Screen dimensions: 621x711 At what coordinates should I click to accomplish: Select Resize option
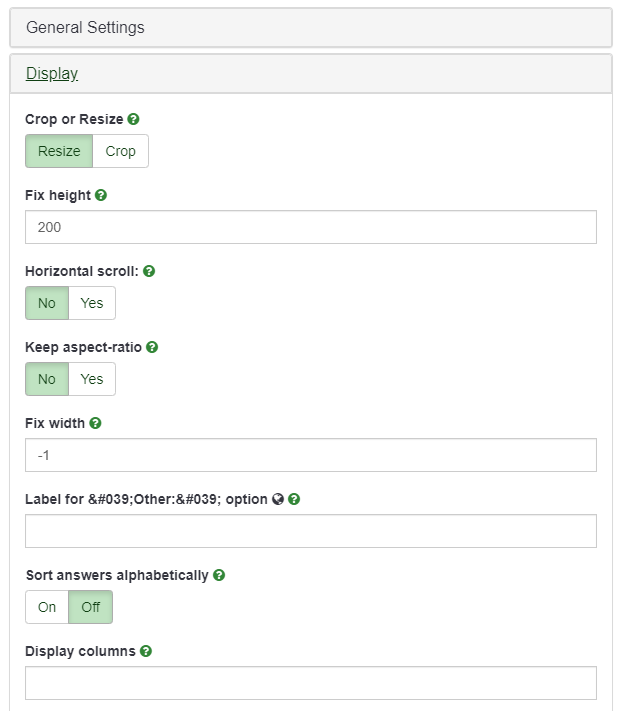59,151
